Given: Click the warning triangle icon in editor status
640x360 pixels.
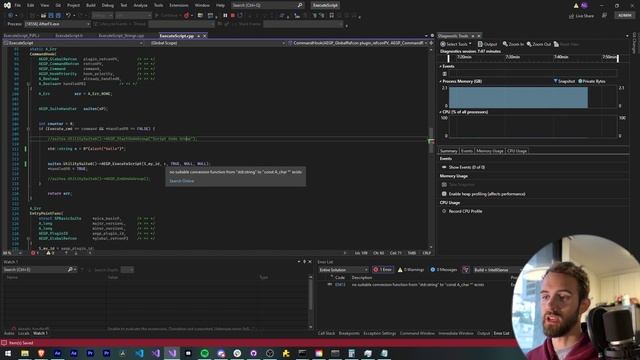Looking at the screenshot, I should (x=48, y=253).
